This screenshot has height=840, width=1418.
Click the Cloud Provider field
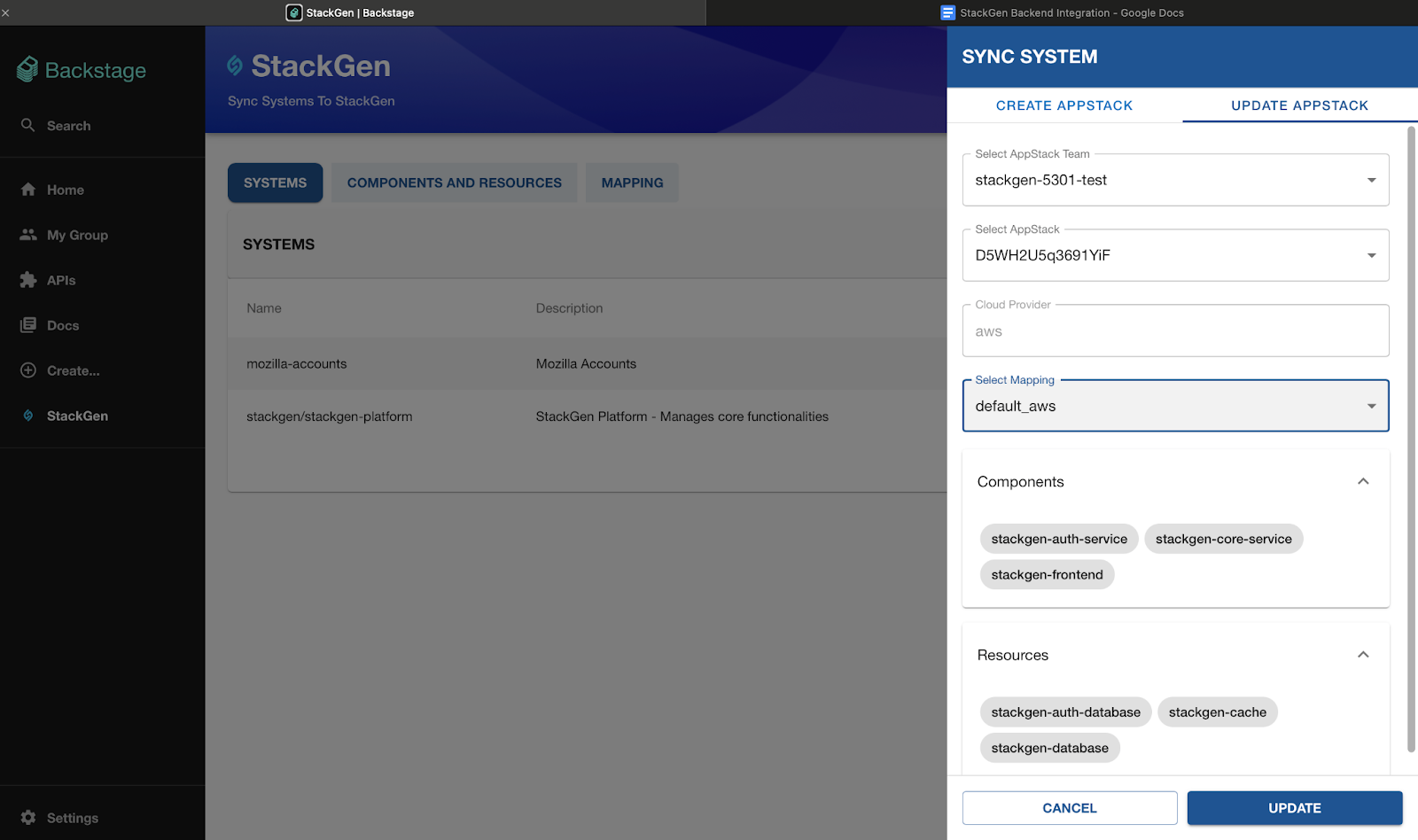pyautogui.click(x=1175, y=331)
